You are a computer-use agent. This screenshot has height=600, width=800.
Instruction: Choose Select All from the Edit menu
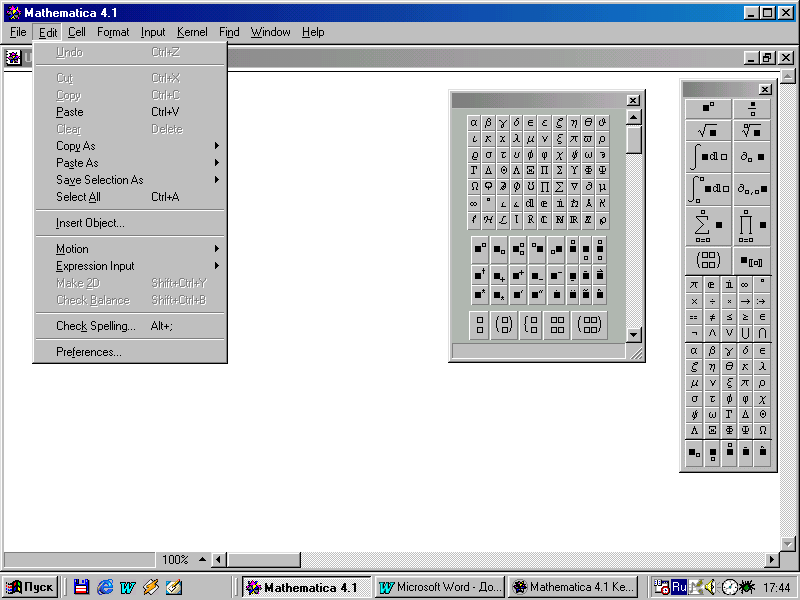coord(130,197)
